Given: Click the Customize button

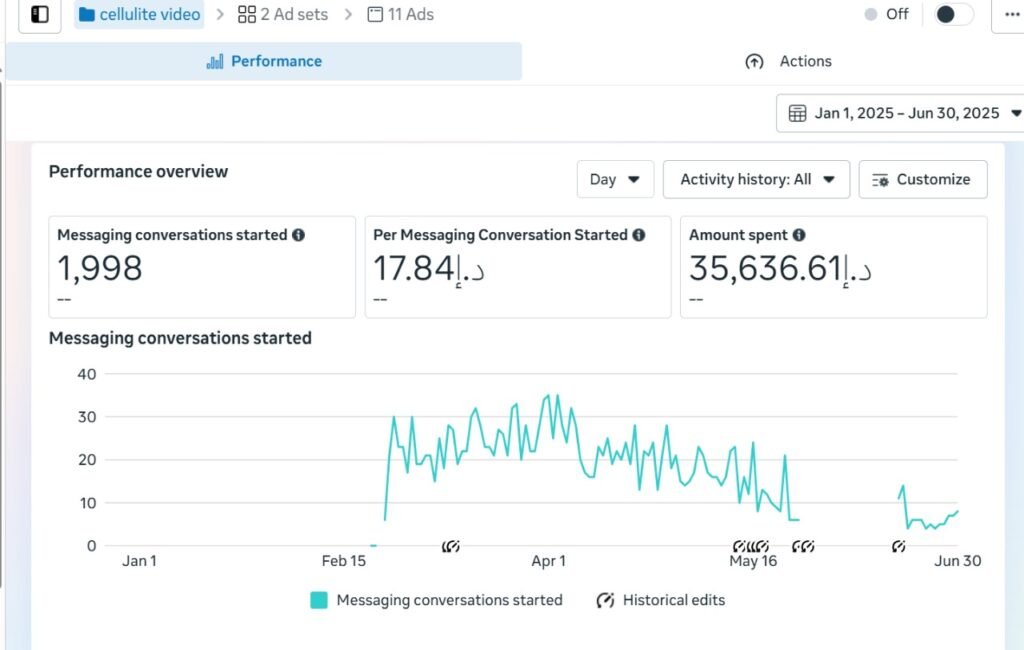Looking at the screenshot, I should click(x=922, y=180).
